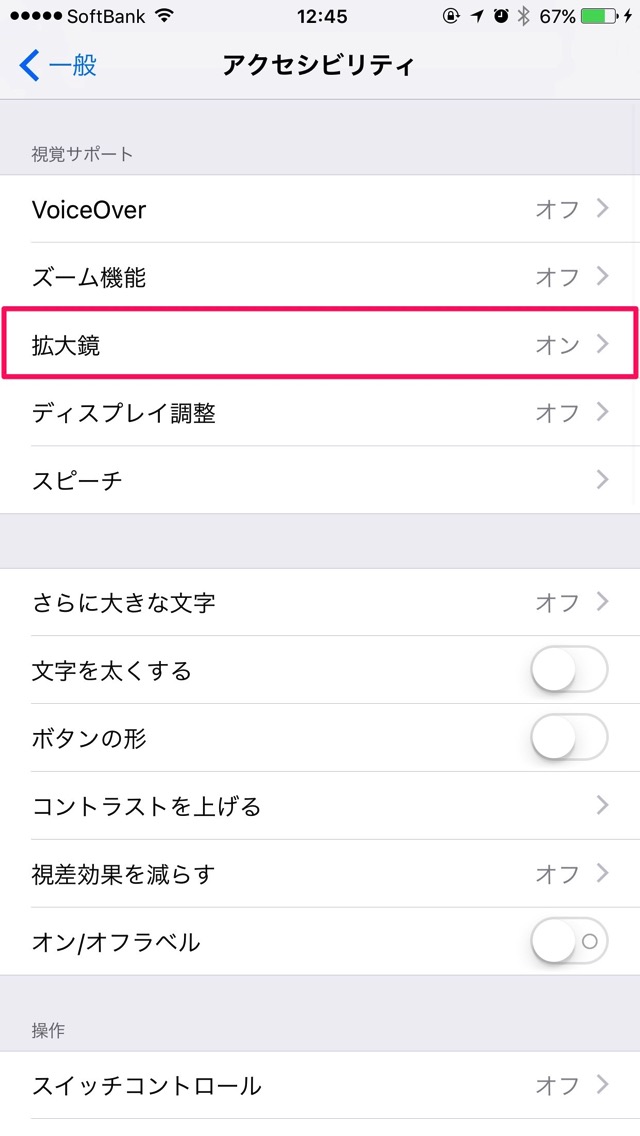
Task: Tap the cellular signal dots indicator
Action: coord(36,15)
